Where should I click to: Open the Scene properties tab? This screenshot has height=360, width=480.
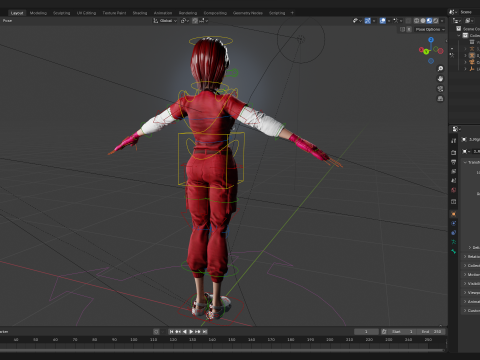[453, 181]
